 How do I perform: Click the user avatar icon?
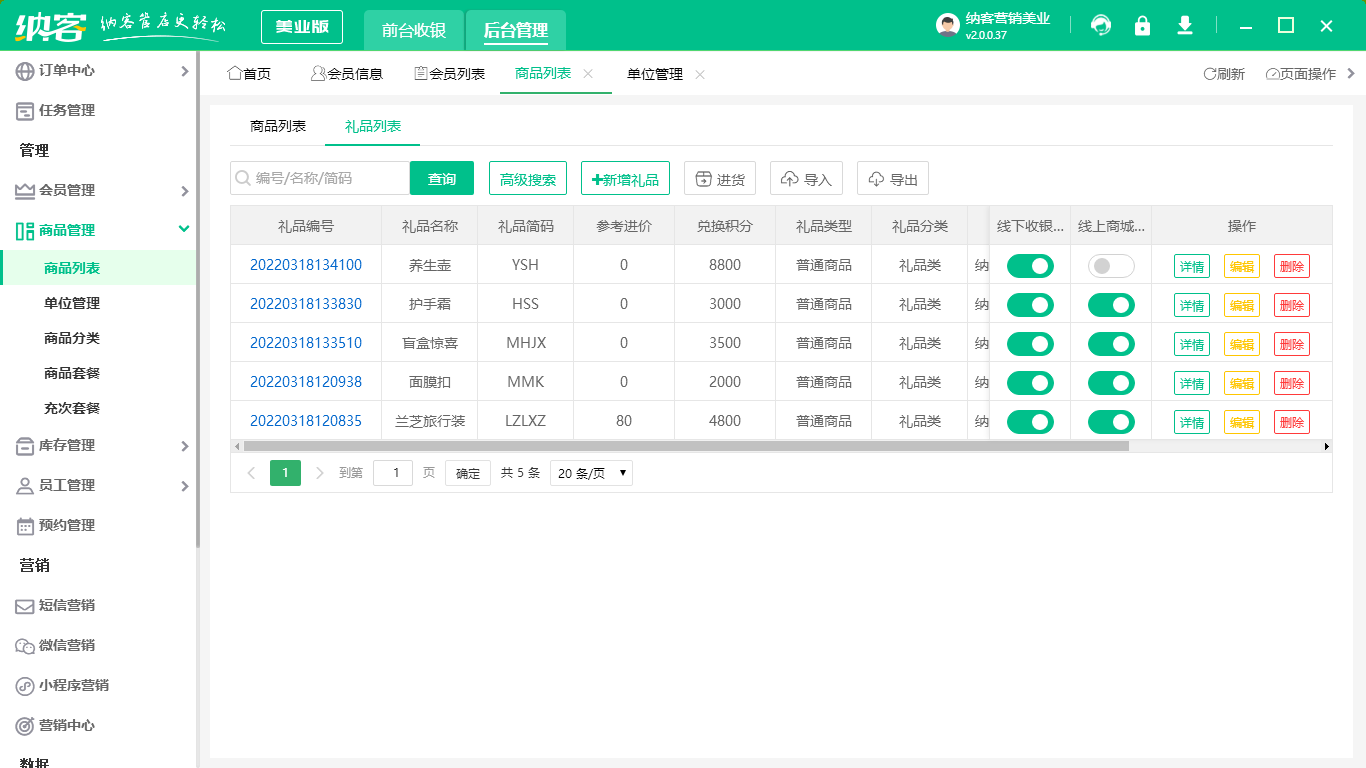948,26
